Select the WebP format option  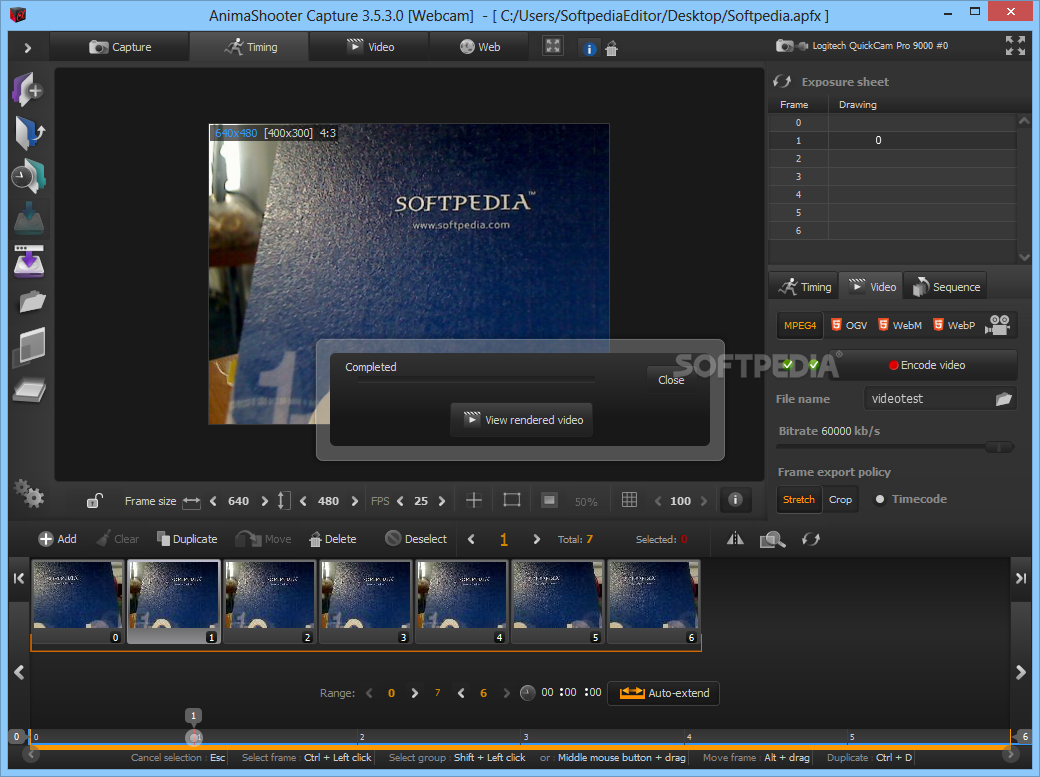(954, 325)
